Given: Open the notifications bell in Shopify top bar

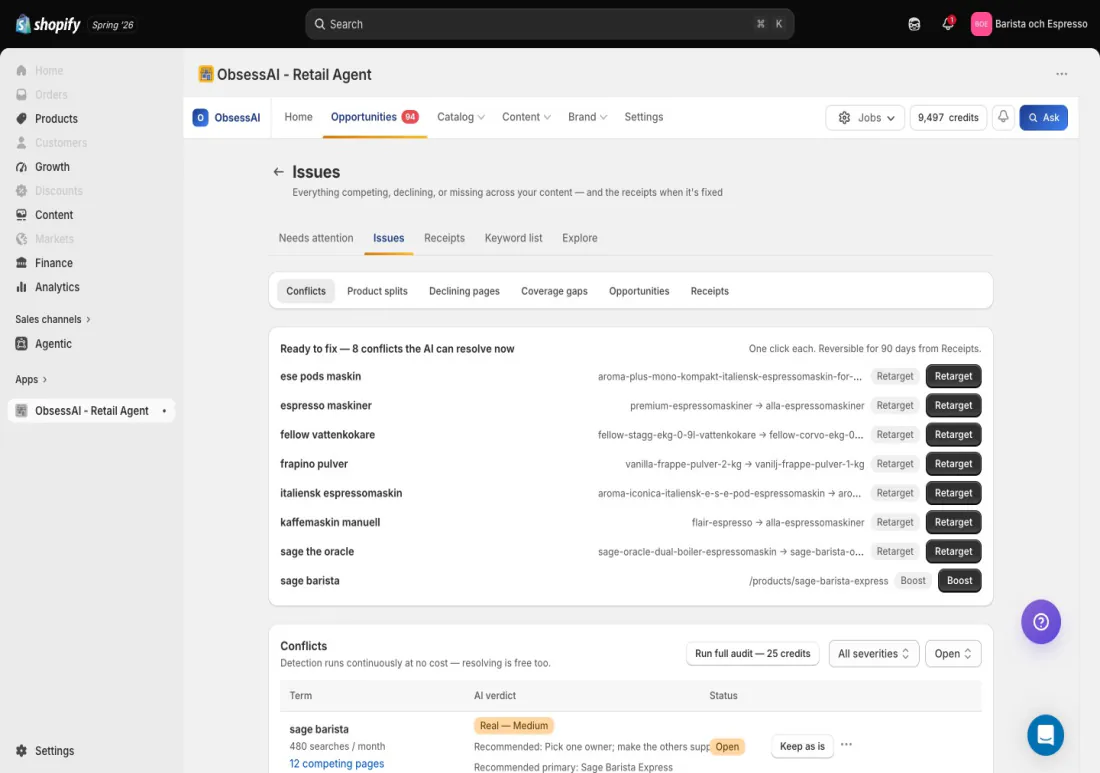Looking at the screenshot, I should pos(948,24).
